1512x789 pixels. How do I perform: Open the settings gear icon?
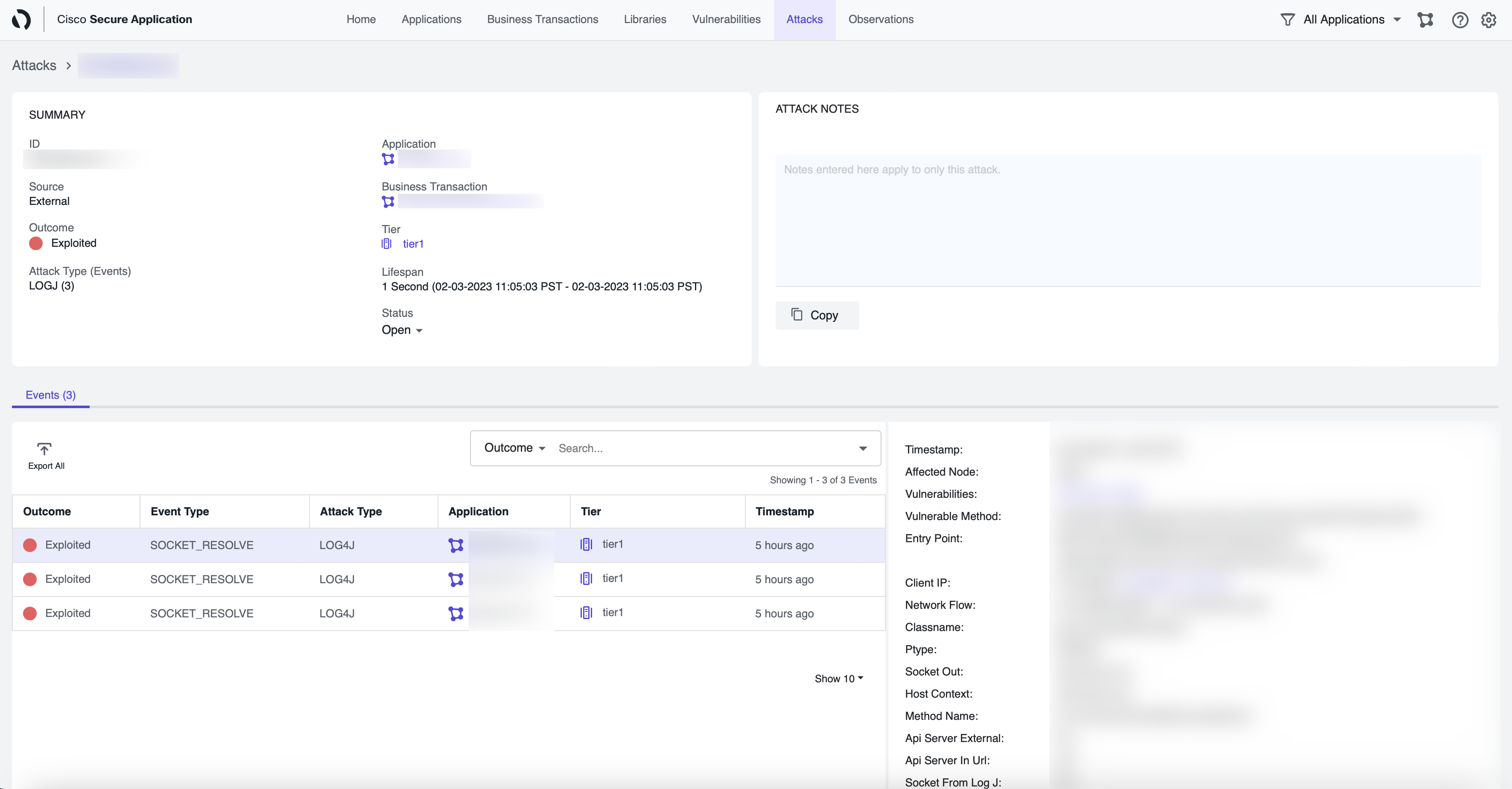coord(1489,19)
